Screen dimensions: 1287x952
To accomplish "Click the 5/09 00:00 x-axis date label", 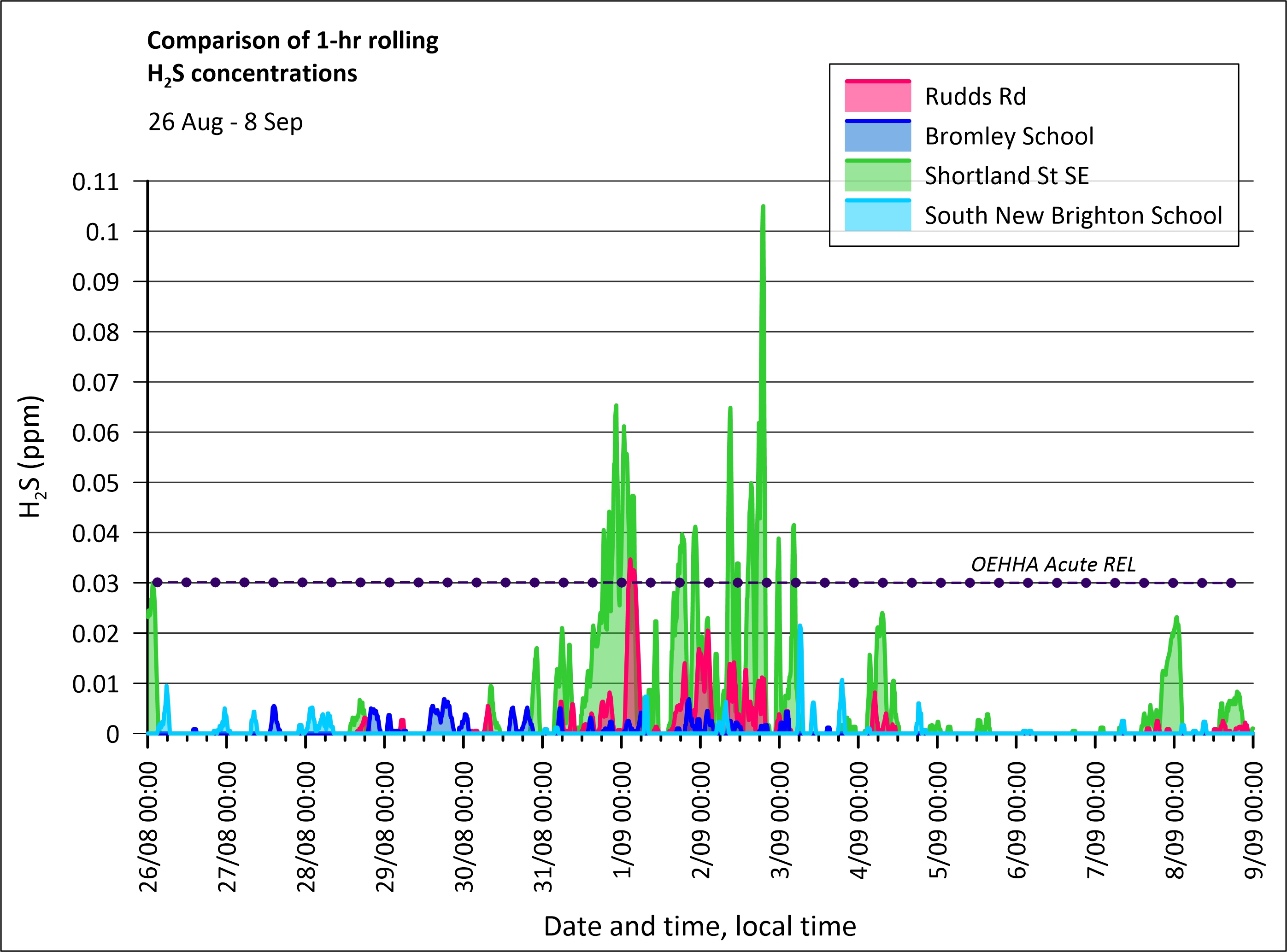I will point(938,819).
